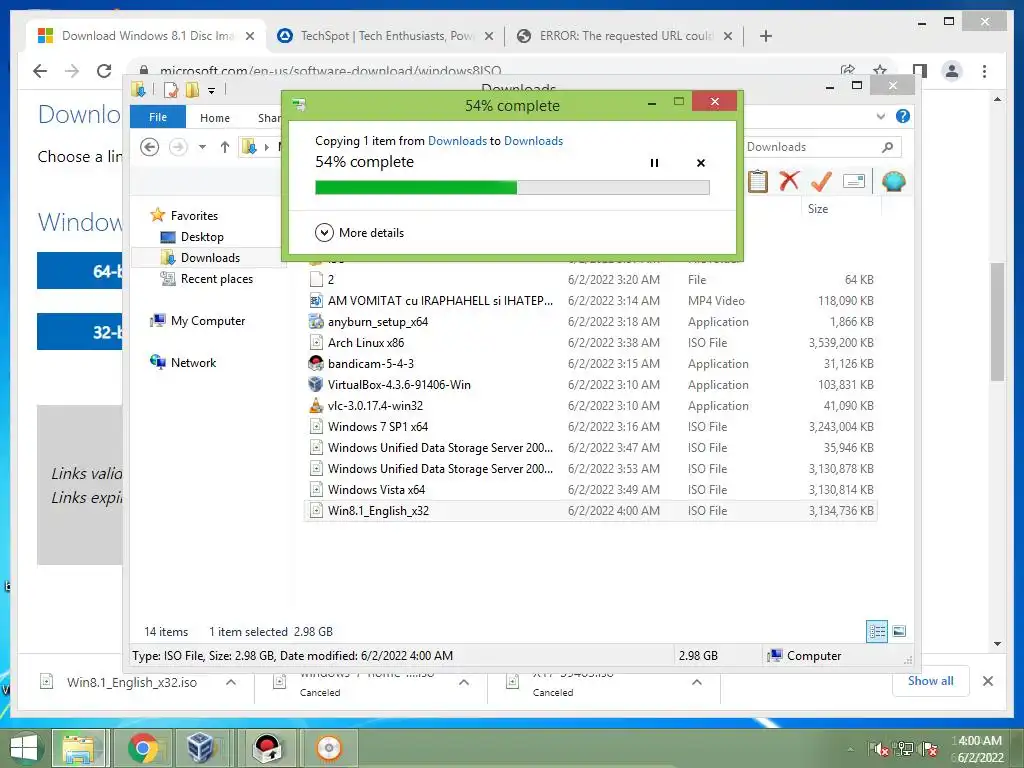Open Chrome profile avatar
The width and height of the screenshot is (1024, 768).
[x=952, y=71]
